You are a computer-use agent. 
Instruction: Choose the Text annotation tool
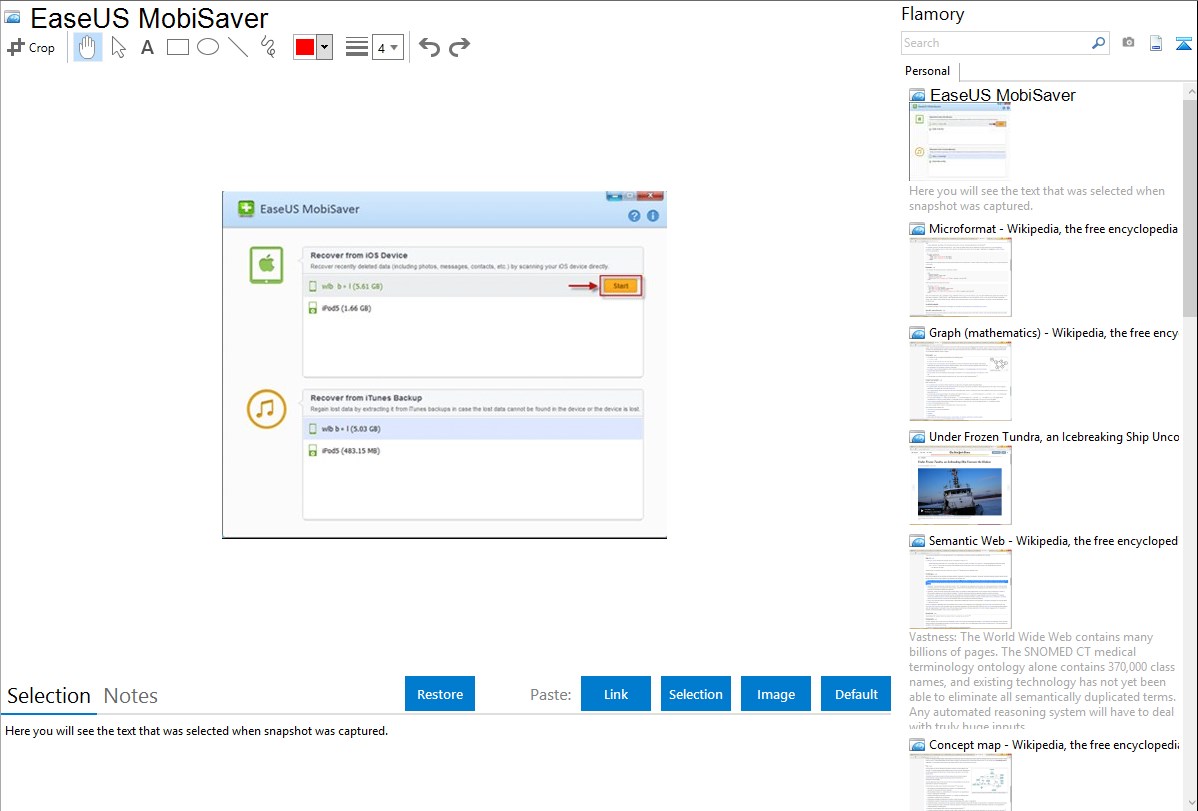pyautogui.click(x=147, y=47)
